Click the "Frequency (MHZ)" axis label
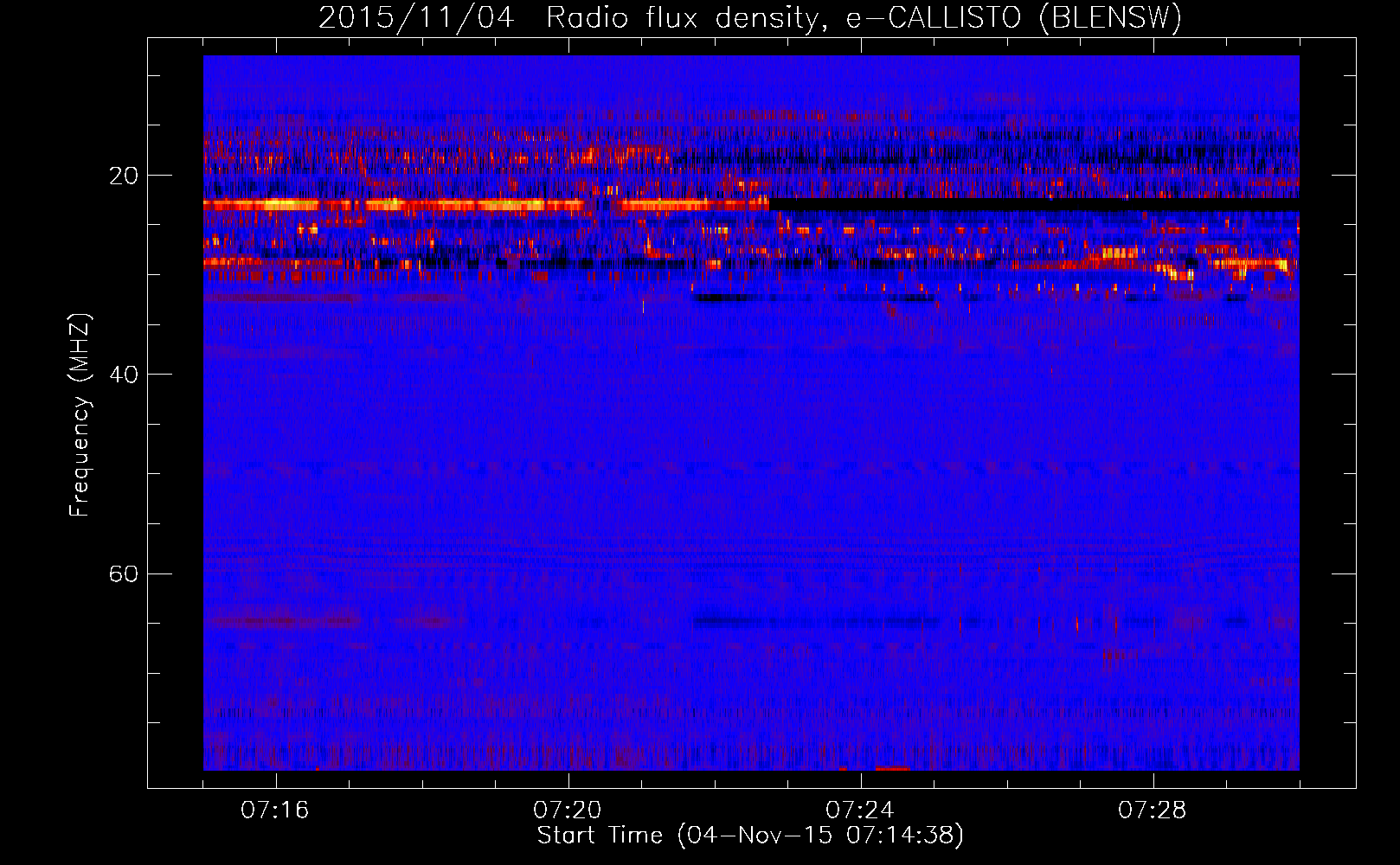Screen dimensions: 1400x865 coord(80,415)
